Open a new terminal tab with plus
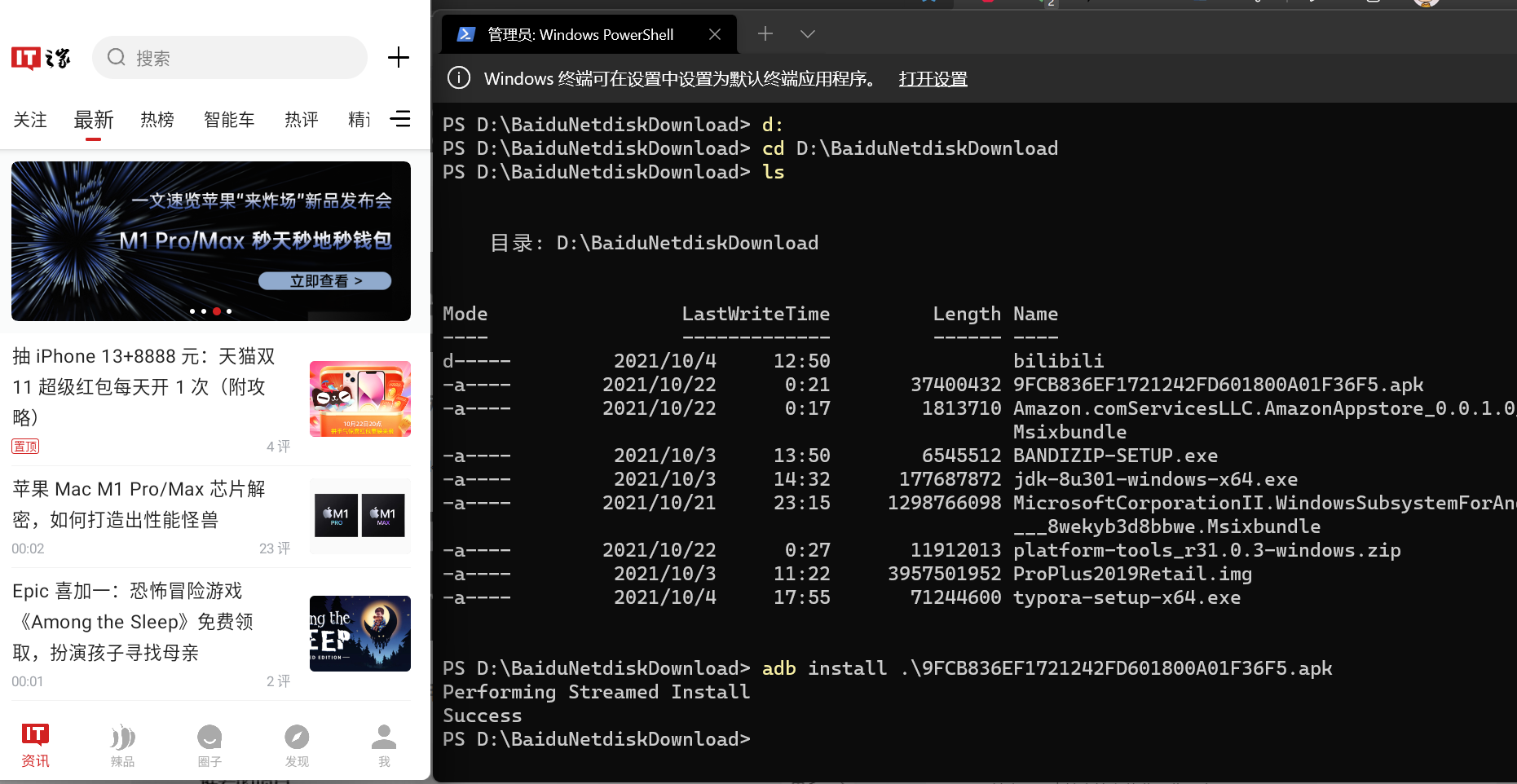 pos(765,33)
